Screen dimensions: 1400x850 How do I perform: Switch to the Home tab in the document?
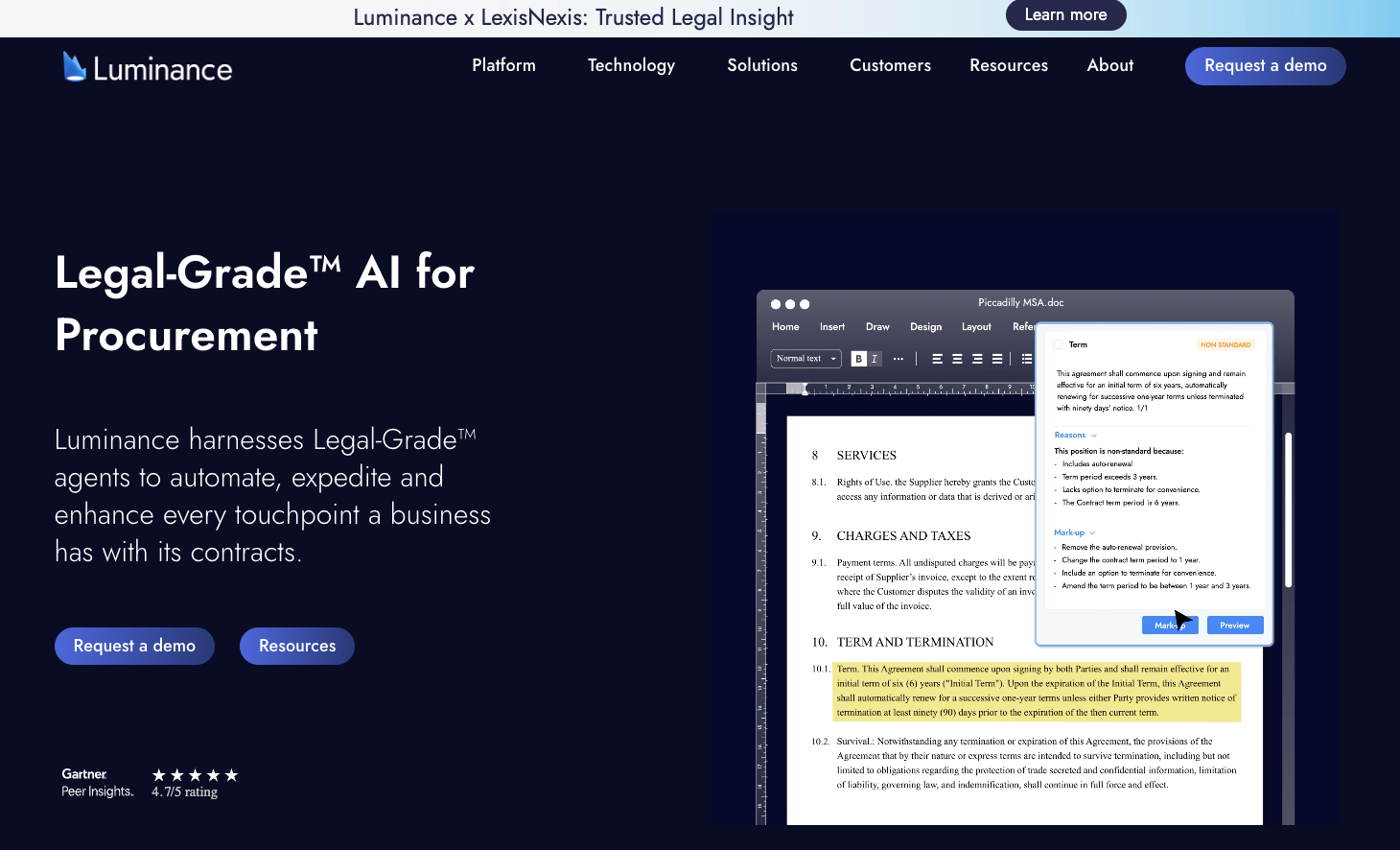pyautogui.click(x=785, y=327)
